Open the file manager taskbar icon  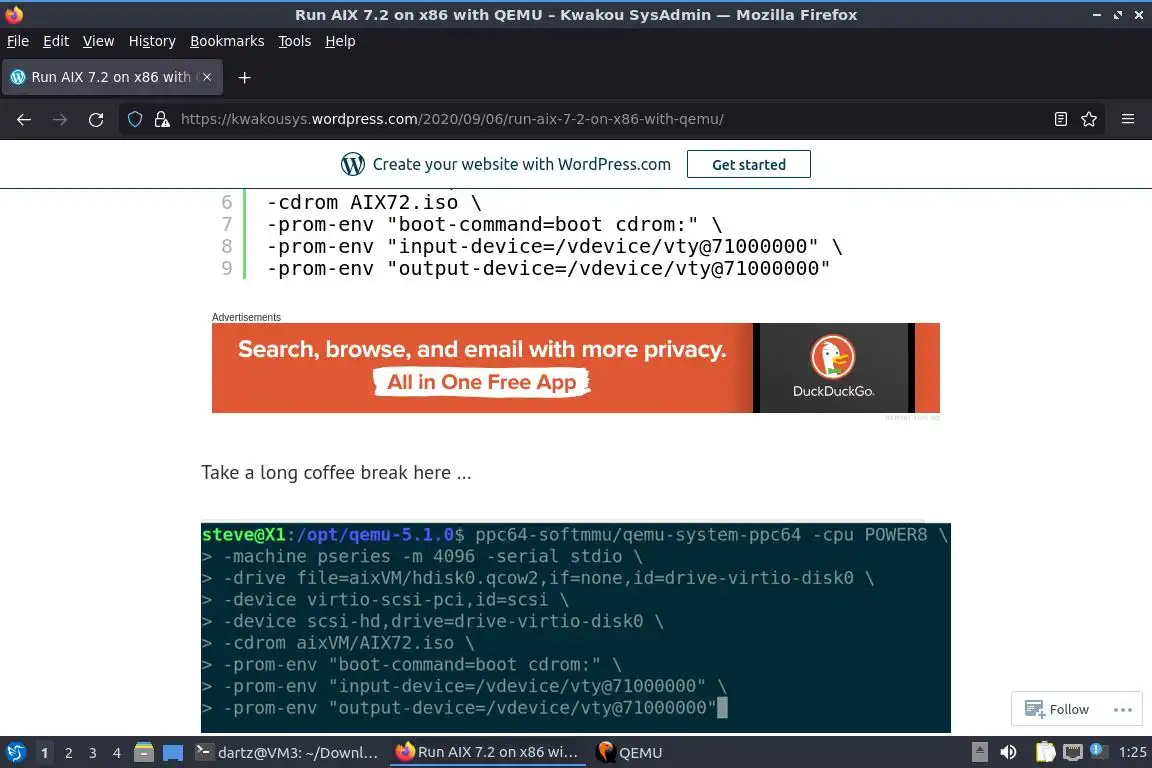[144, 753]
